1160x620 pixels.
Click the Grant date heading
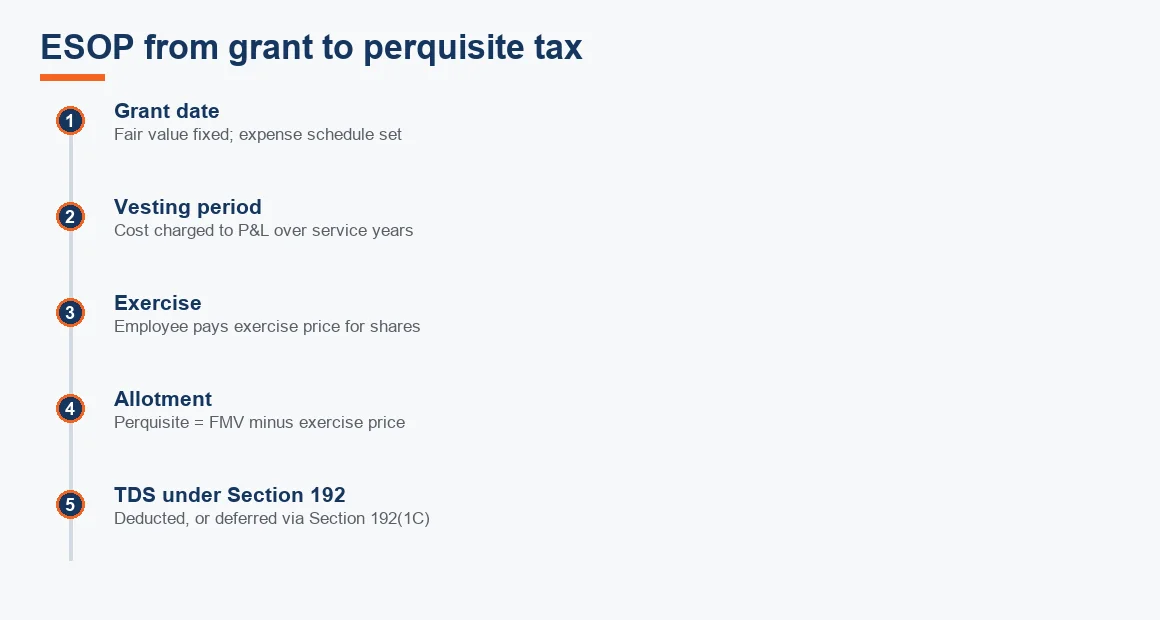tap(166, 111)
